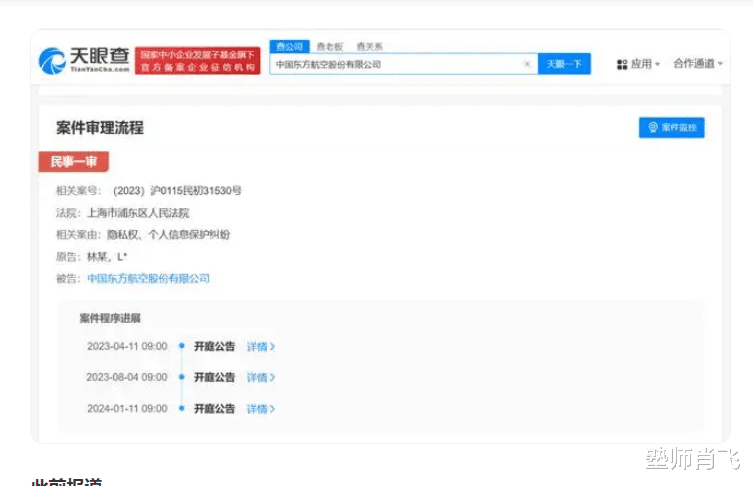Click the case number (2023) 沪0115民初31530号

[177, 191]
